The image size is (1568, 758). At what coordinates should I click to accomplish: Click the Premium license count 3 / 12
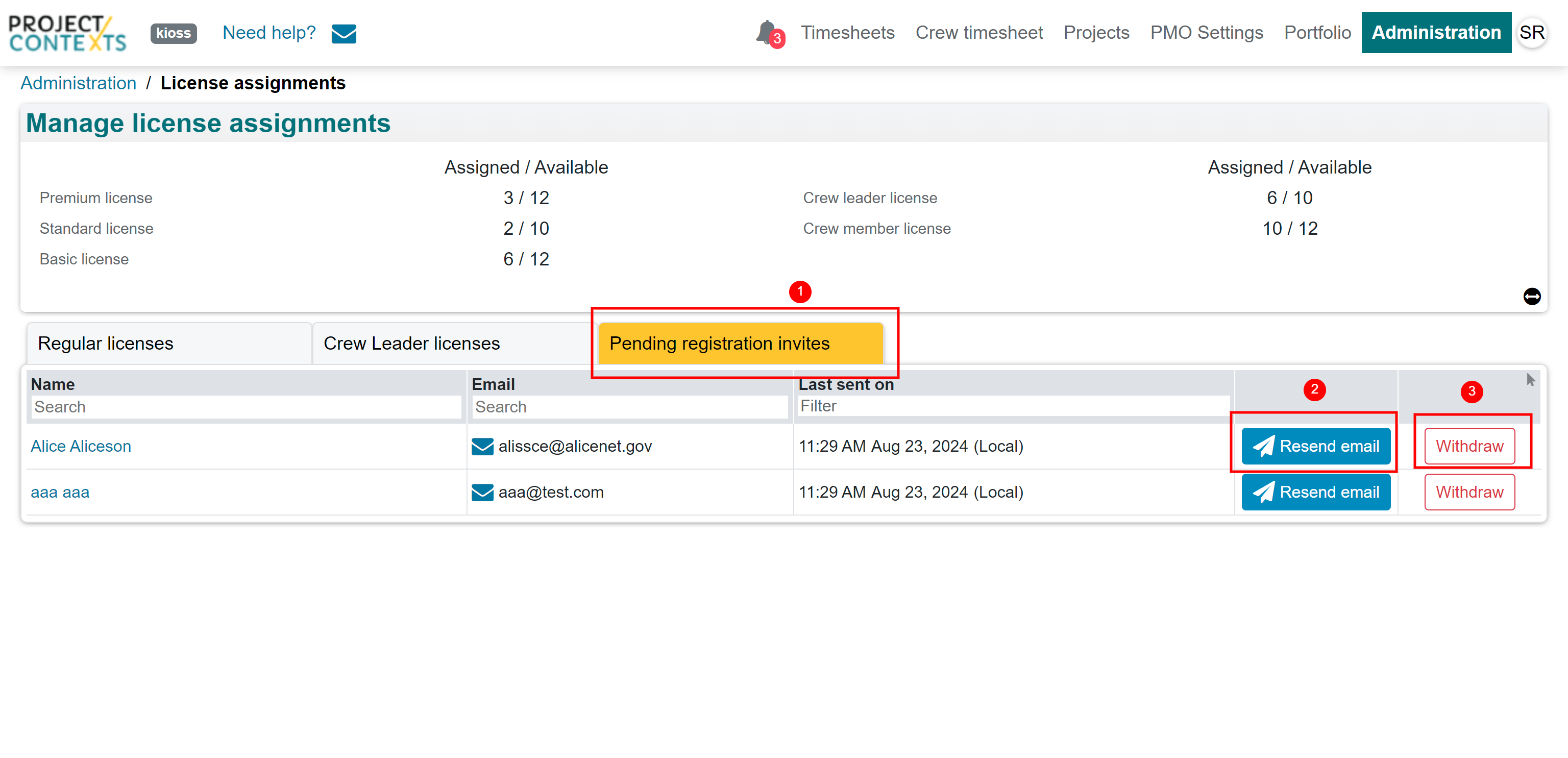pyautogui.click(x=526, y=198)
